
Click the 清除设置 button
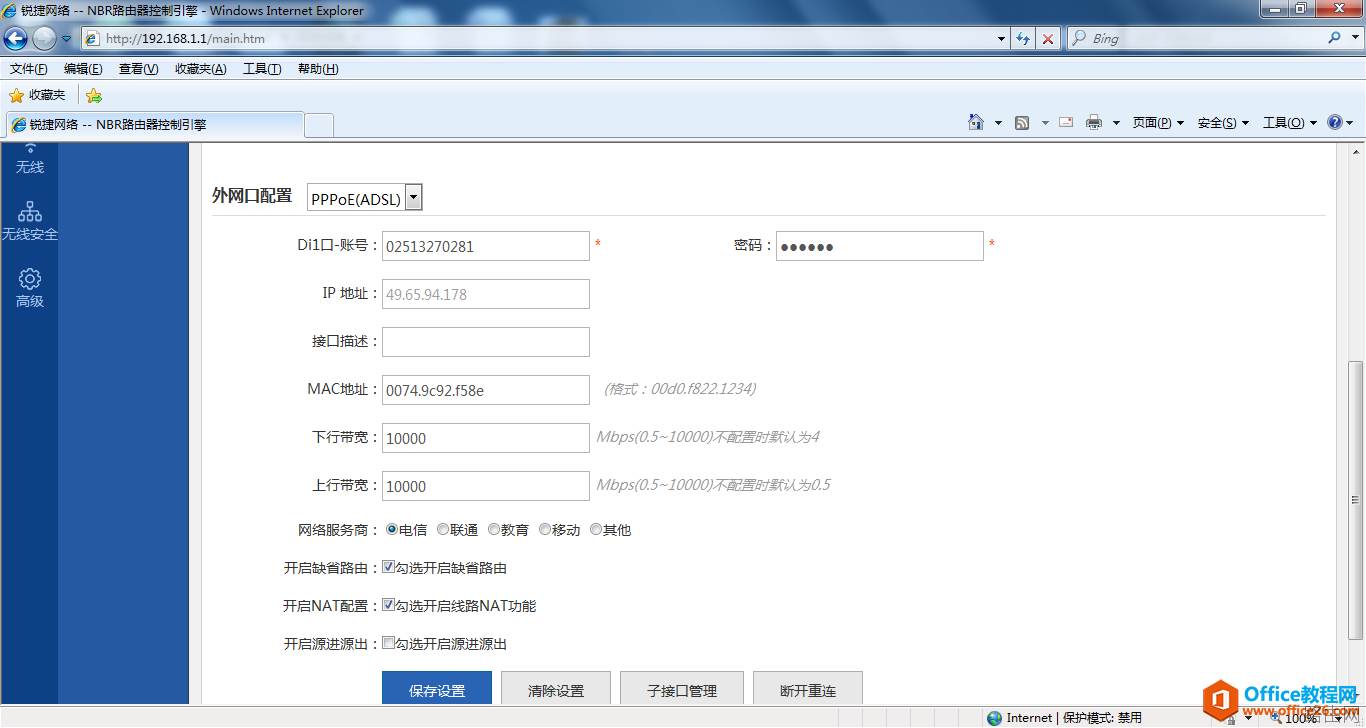pyautogui.click(x=556, y=689)
